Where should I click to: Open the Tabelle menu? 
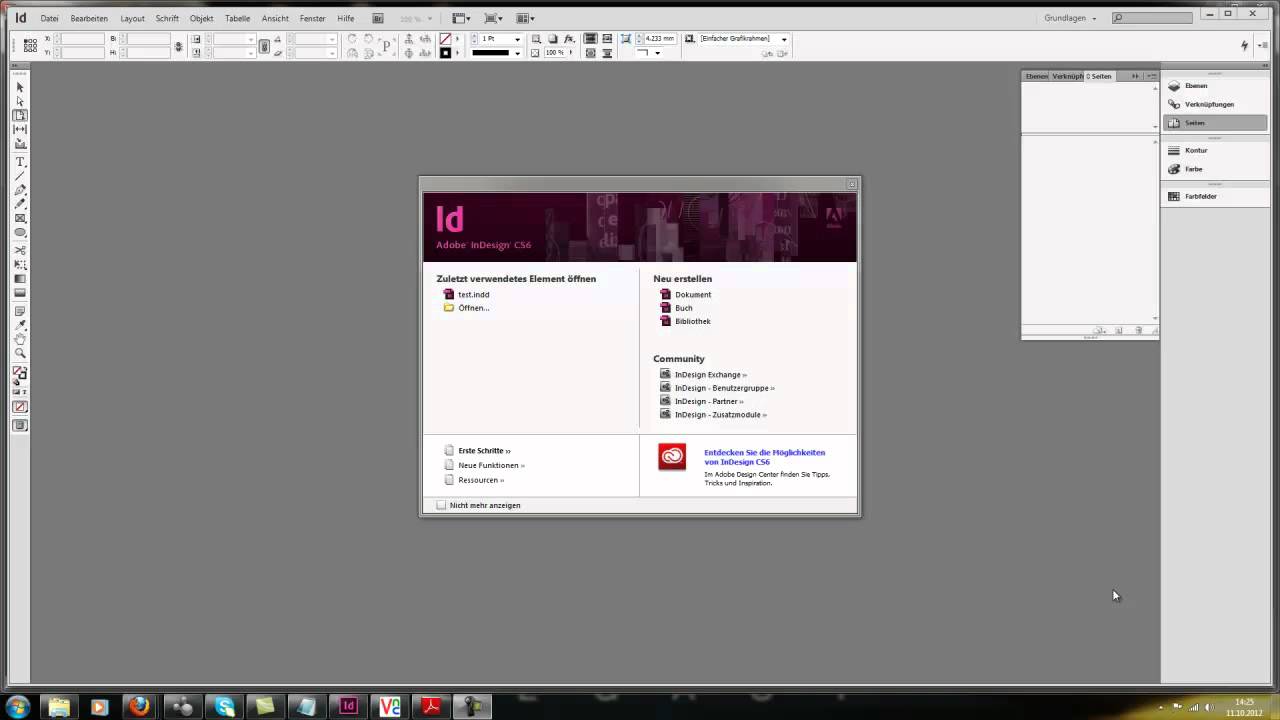238,18
